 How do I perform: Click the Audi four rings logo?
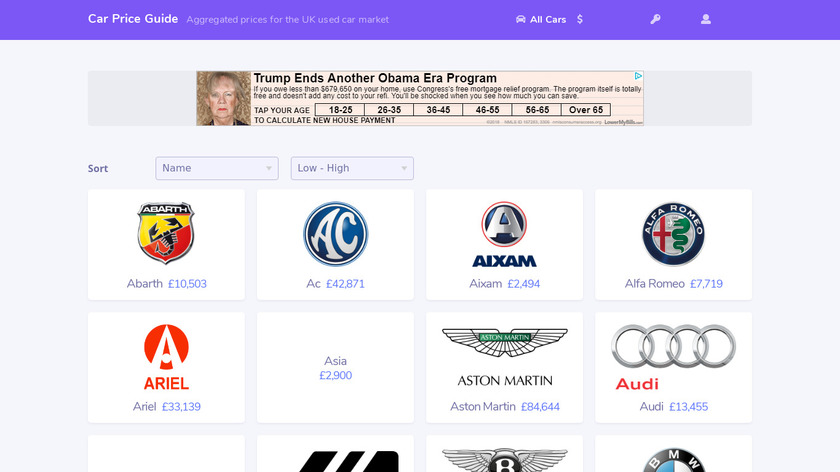[x=673, y=357]
